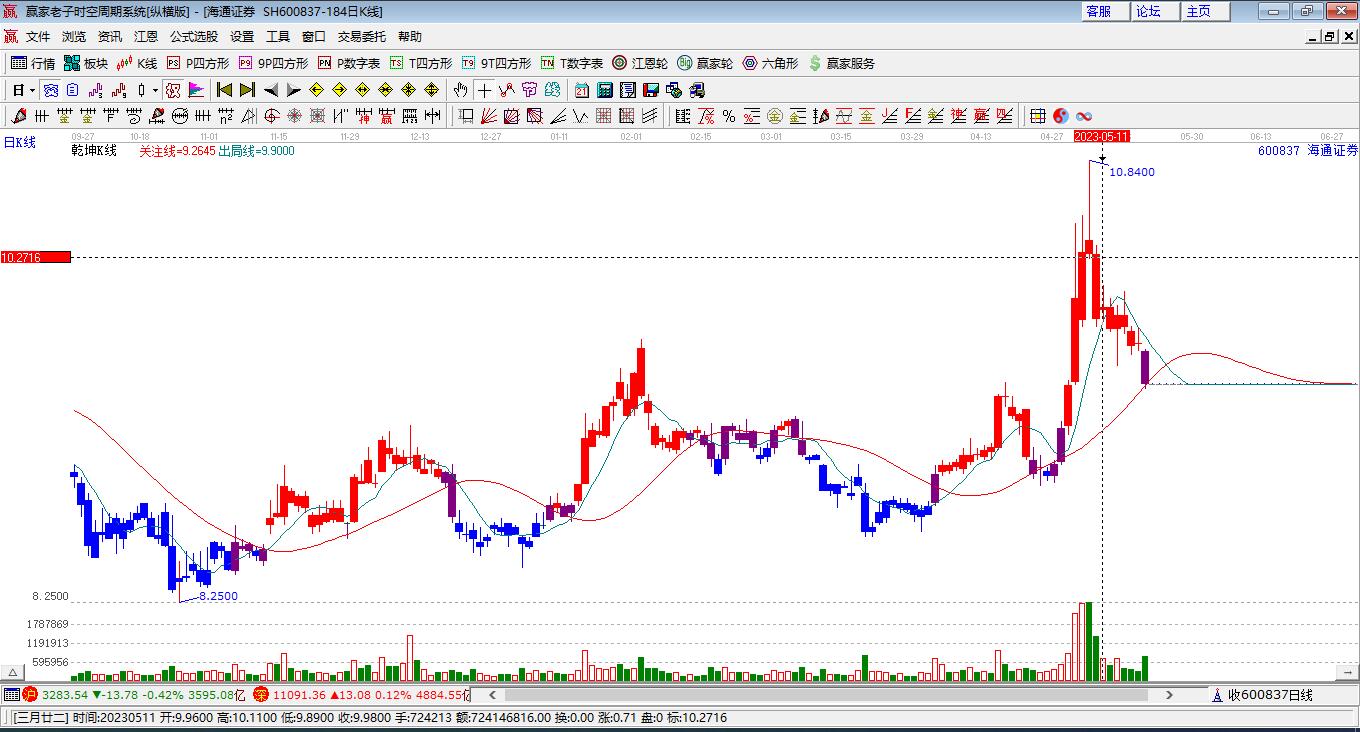Click the 日K线 period label
This screenshot has height=732, width=1360.
[x=19, y=142]
